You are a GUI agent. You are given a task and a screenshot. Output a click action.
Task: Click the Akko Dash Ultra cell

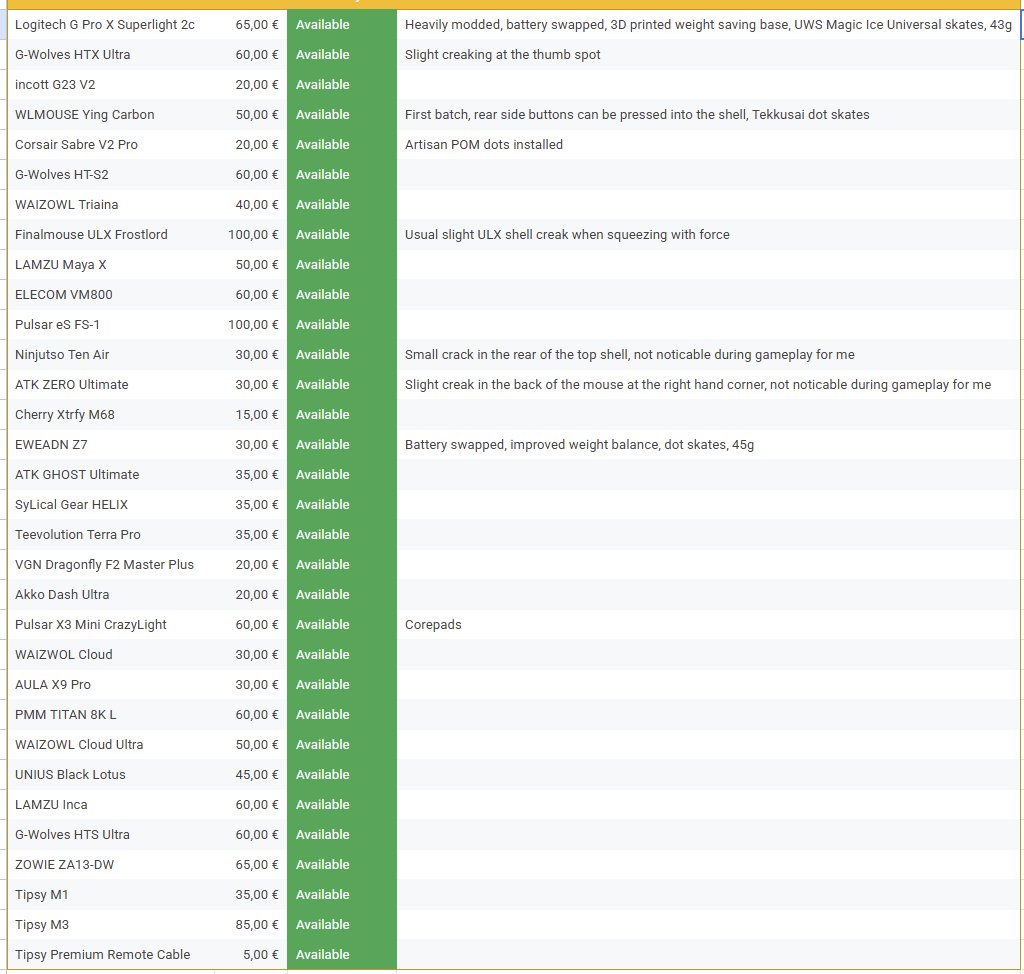click(x=111, y=596)
